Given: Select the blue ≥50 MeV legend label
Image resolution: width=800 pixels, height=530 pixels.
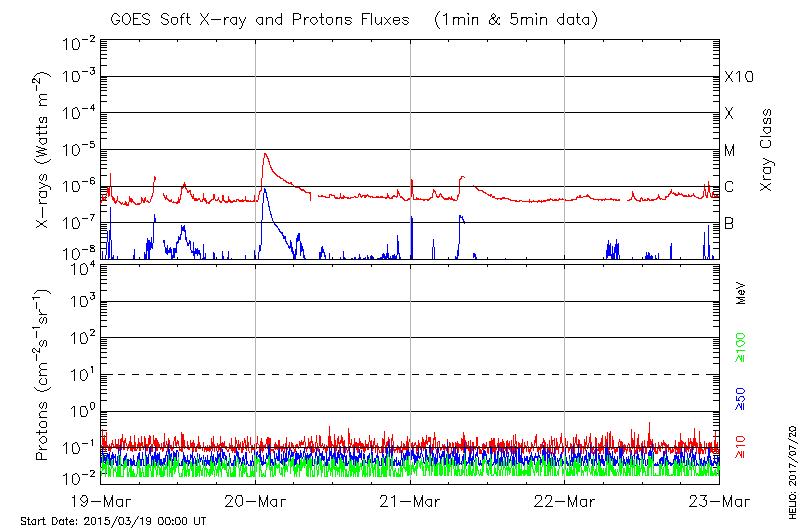Looking at the screenshot, I should [x=741, y=397].
